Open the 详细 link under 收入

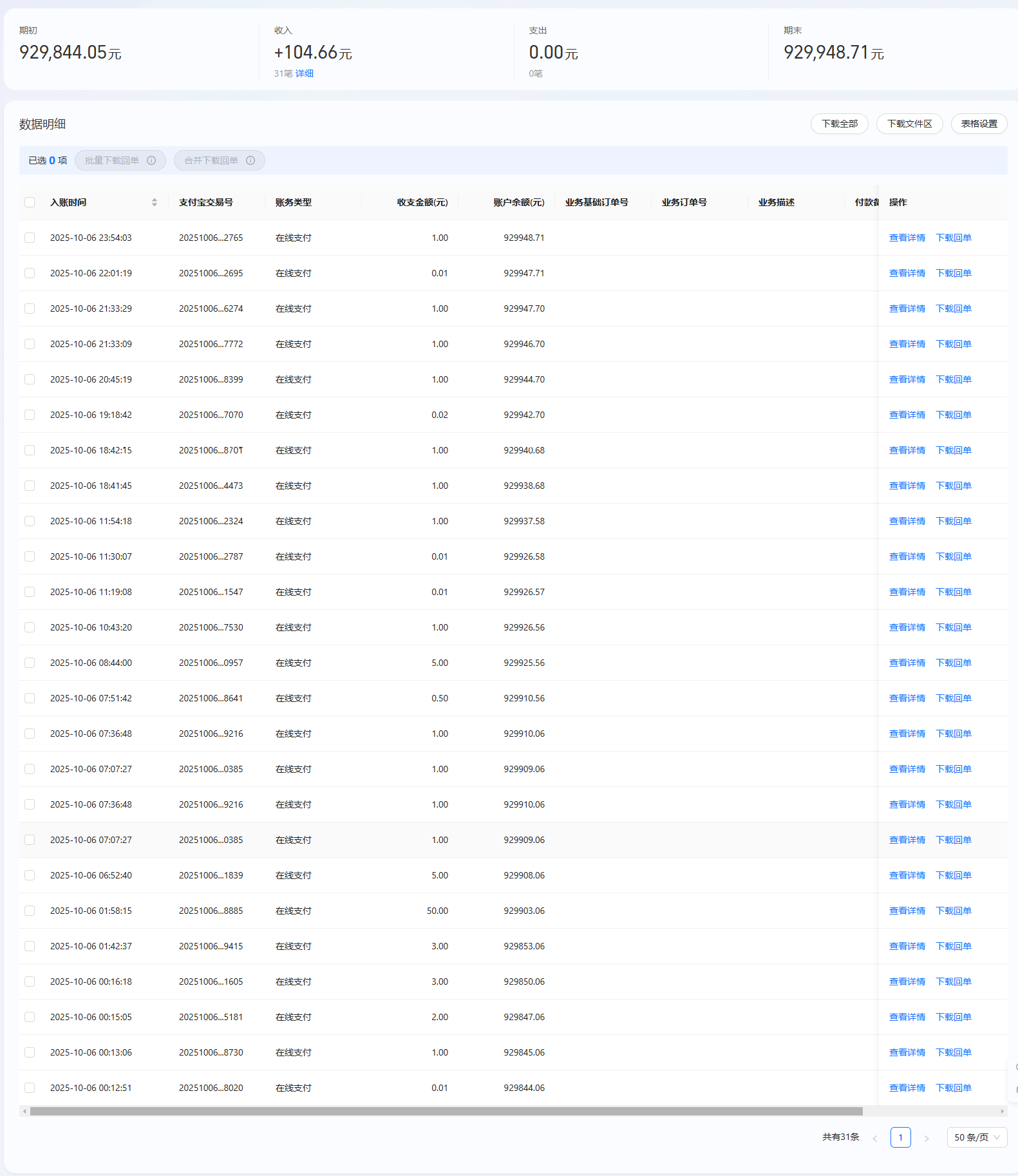pyautogui.click(x=305, y=73)
